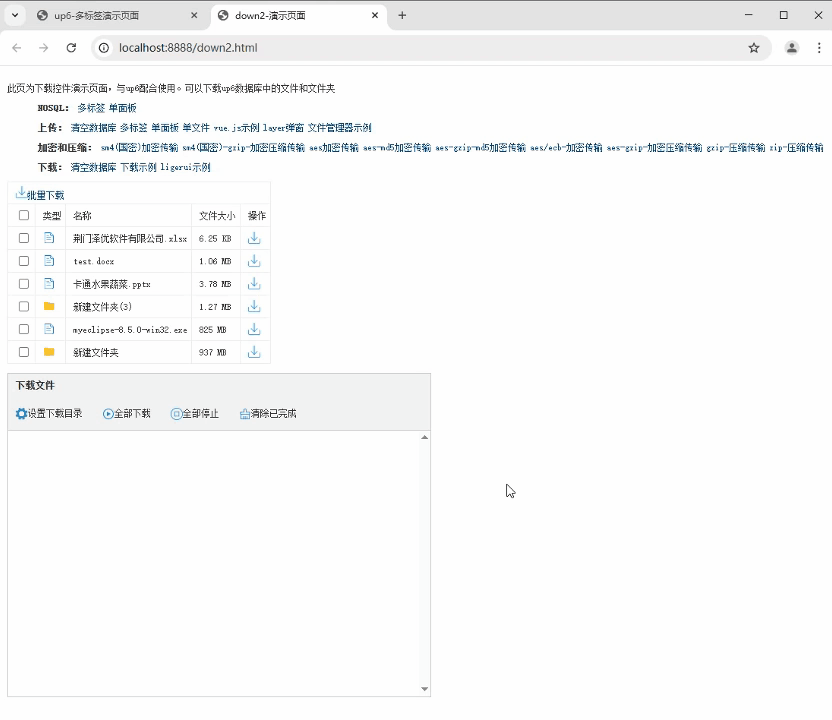Click the layer弹窗 link

coord(283,128)
